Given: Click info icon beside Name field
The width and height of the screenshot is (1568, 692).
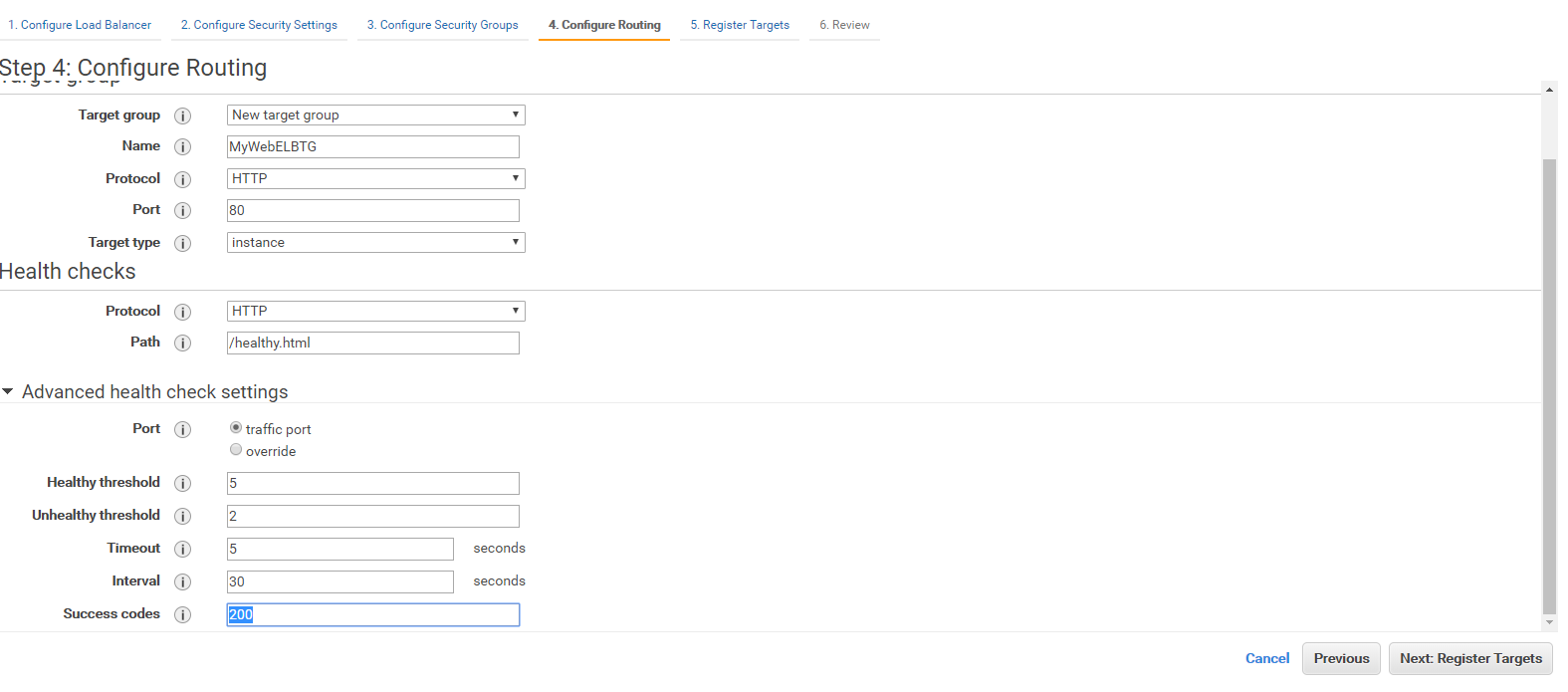Looking at the screenshot, I should 182,147.
